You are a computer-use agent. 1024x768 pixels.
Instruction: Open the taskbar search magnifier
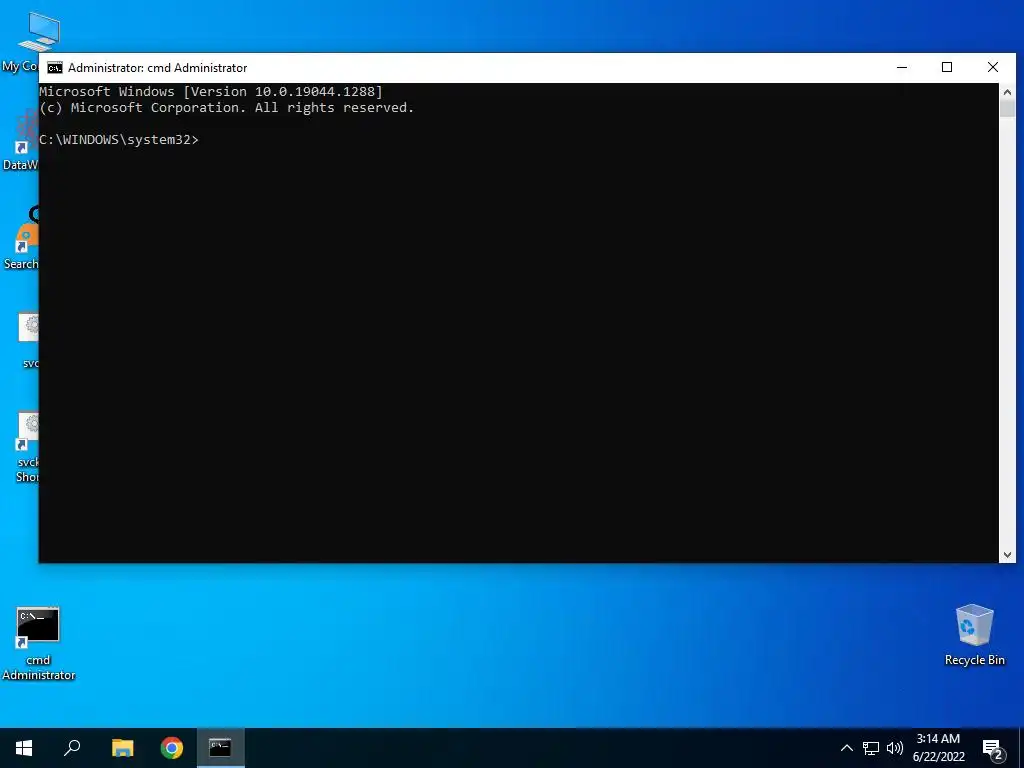click(72, 748)
